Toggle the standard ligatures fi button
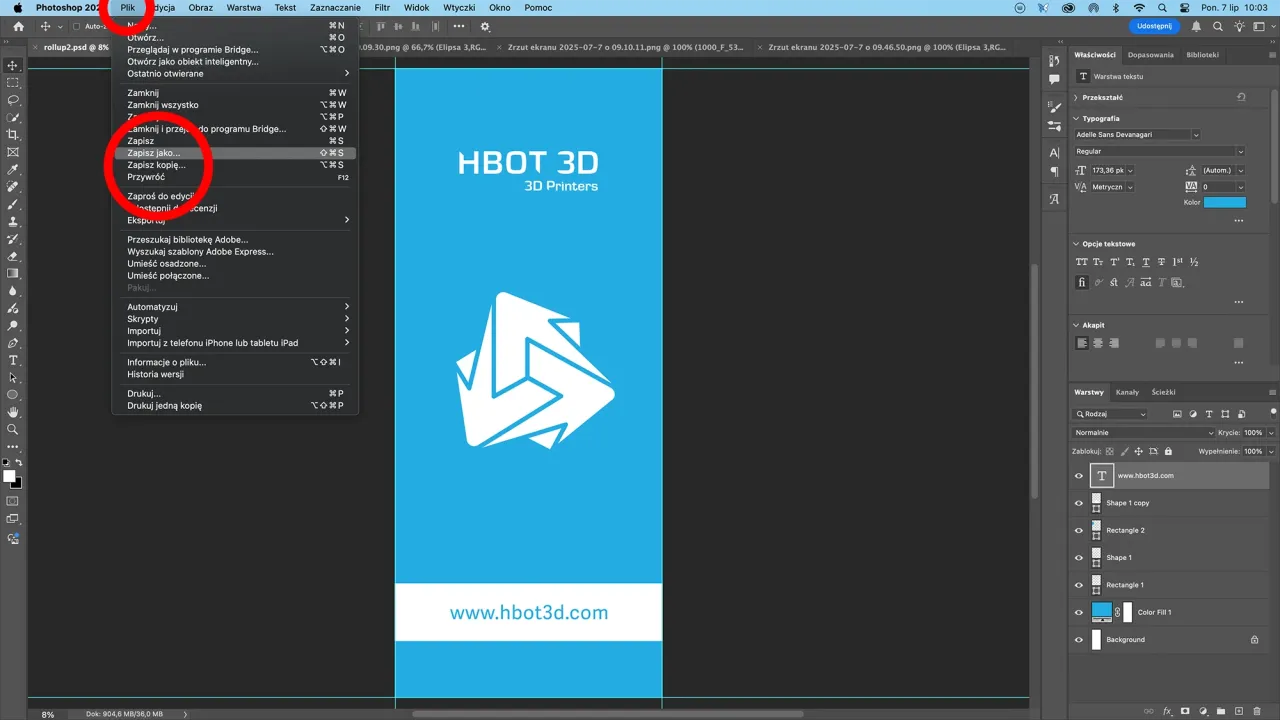Viewport: 1280px width, 720px height. point(1081,283)
